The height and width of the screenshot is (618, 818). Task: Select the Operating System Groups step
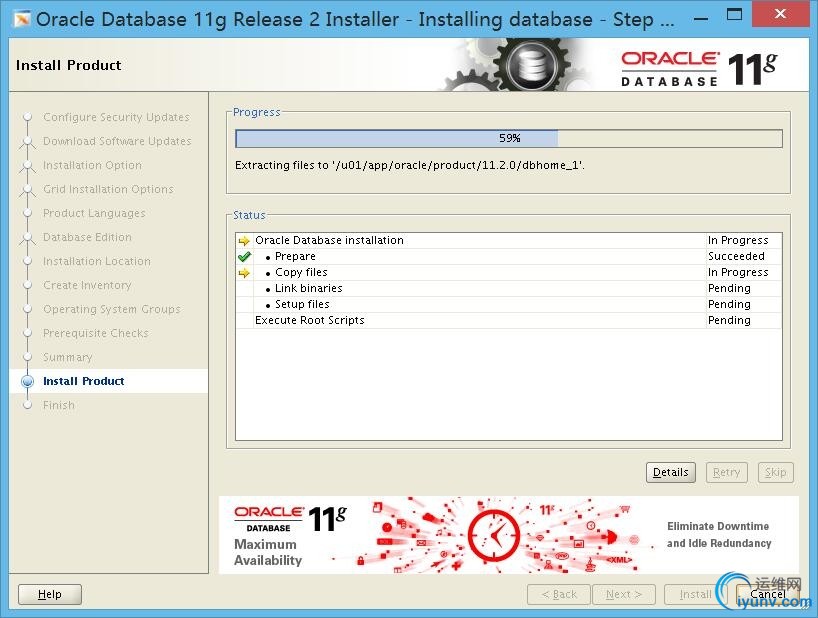point(112,309)
